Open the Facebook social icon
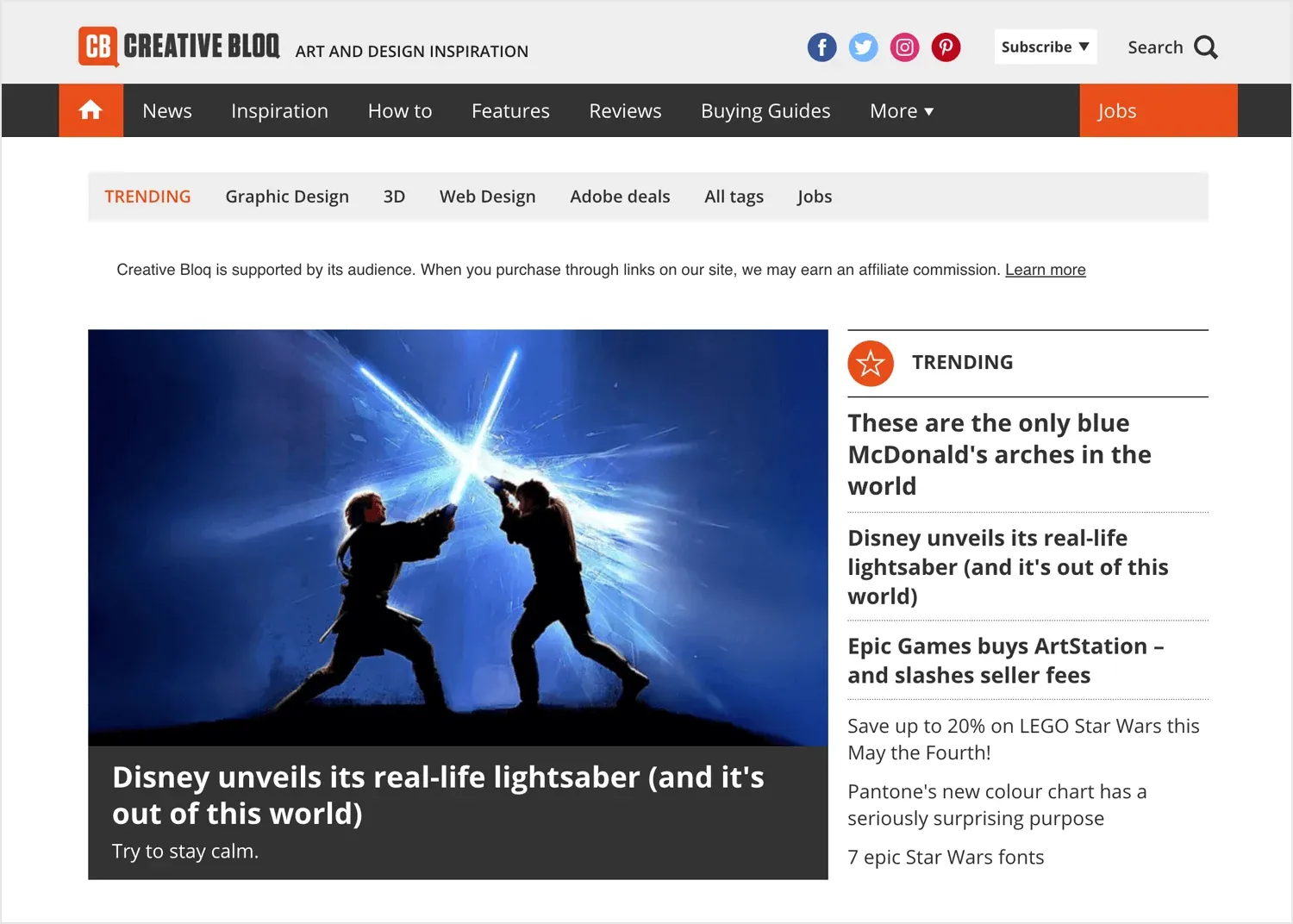The width and height of the screenshot is (1293, 924). pyautogui.click(x=821, y=47)
